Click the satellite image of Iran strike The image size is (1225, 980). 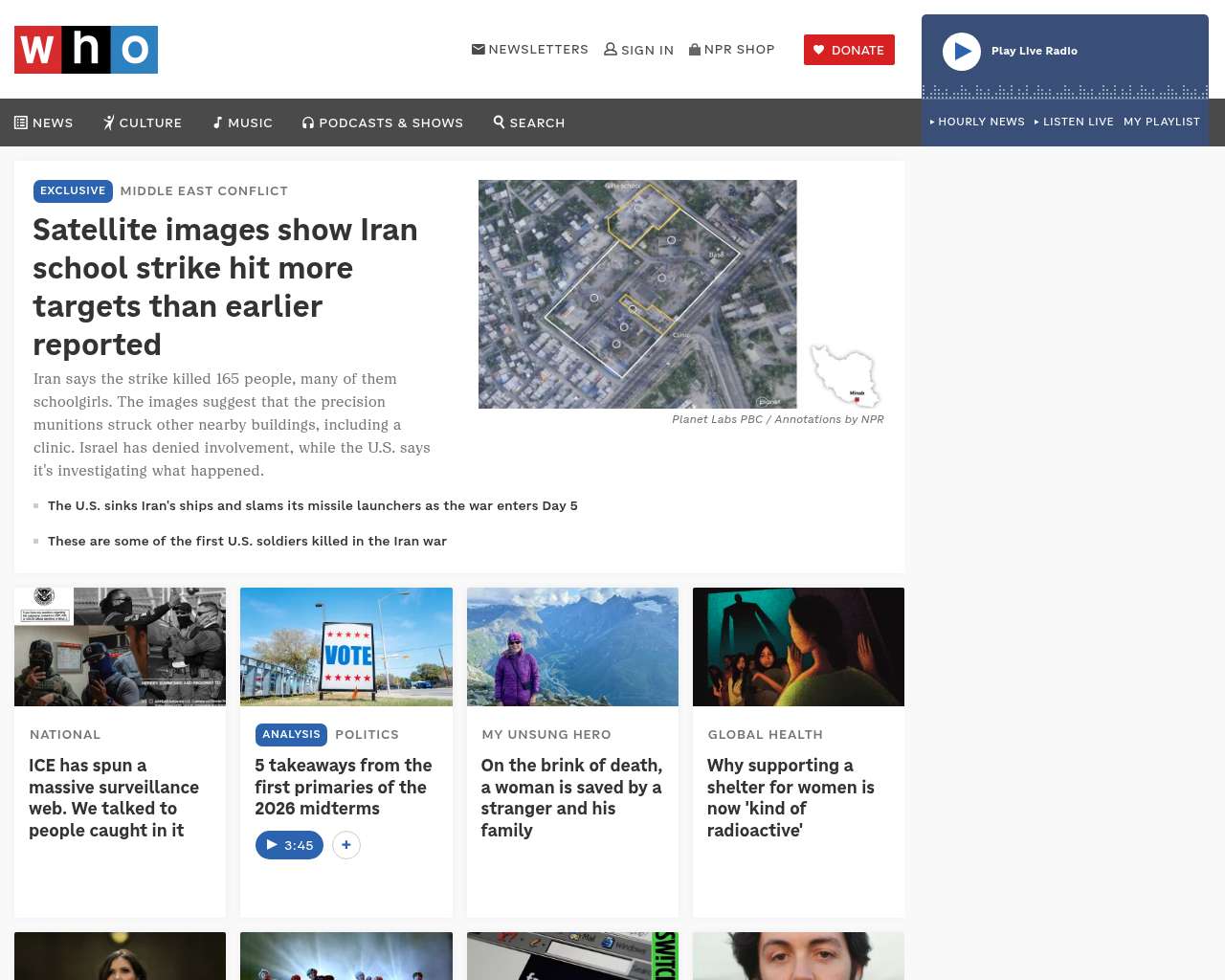click(637, 294)
